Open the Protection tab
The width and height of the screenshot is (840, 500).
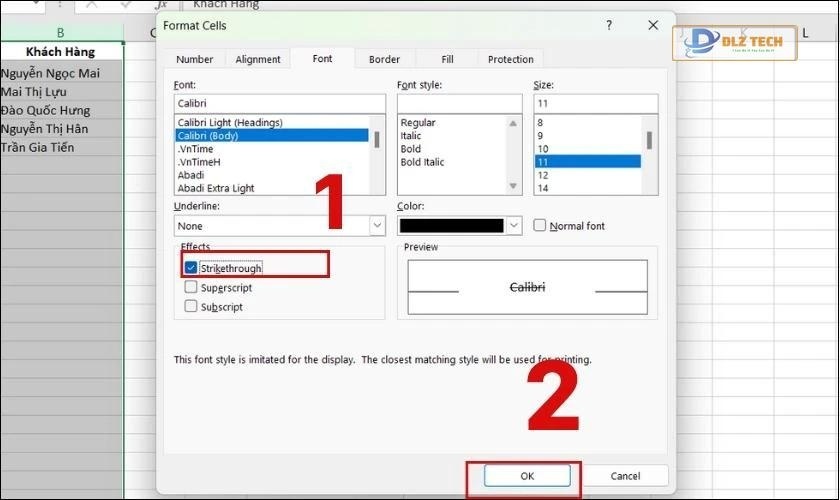(x=510, y=60)
